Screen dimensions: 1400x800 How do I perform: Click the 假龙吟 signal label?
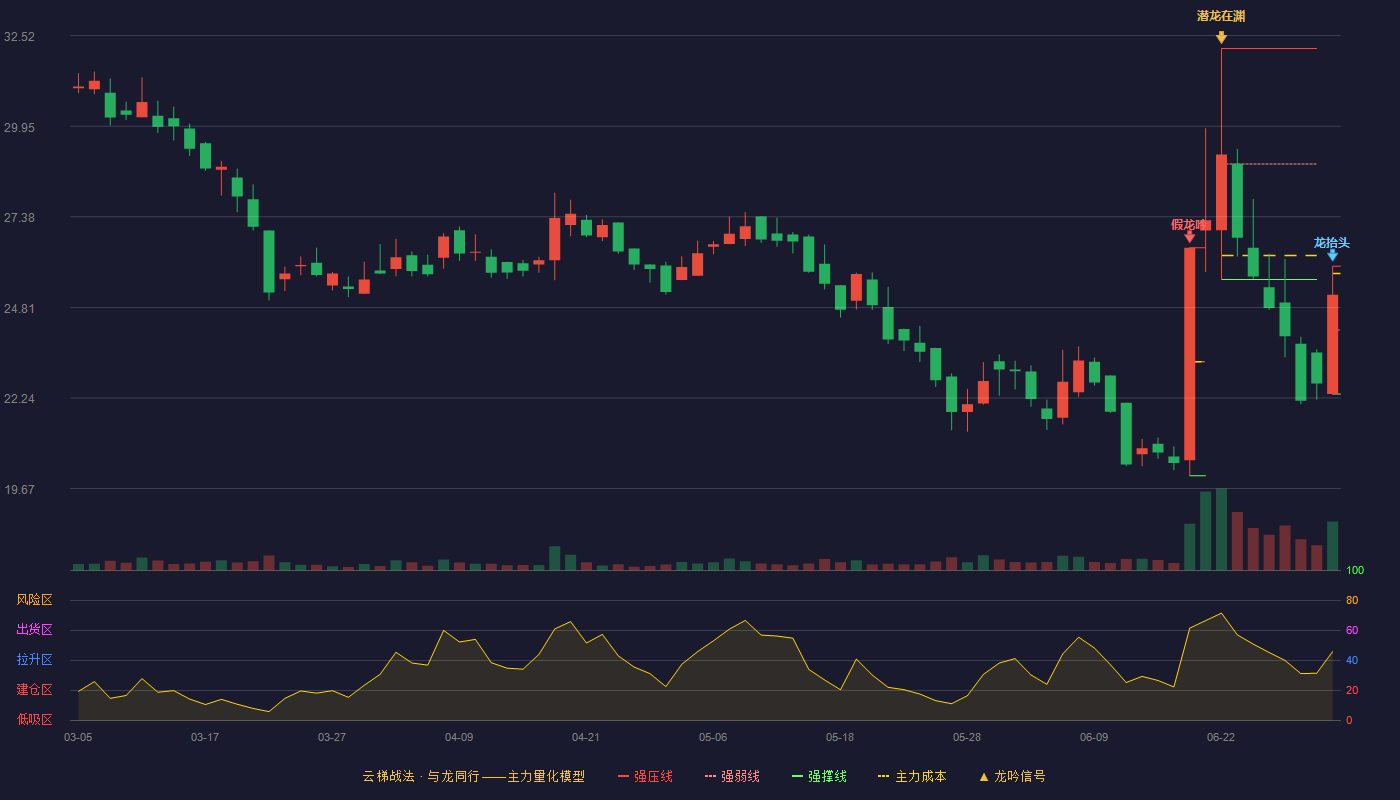click(1189, 224)
